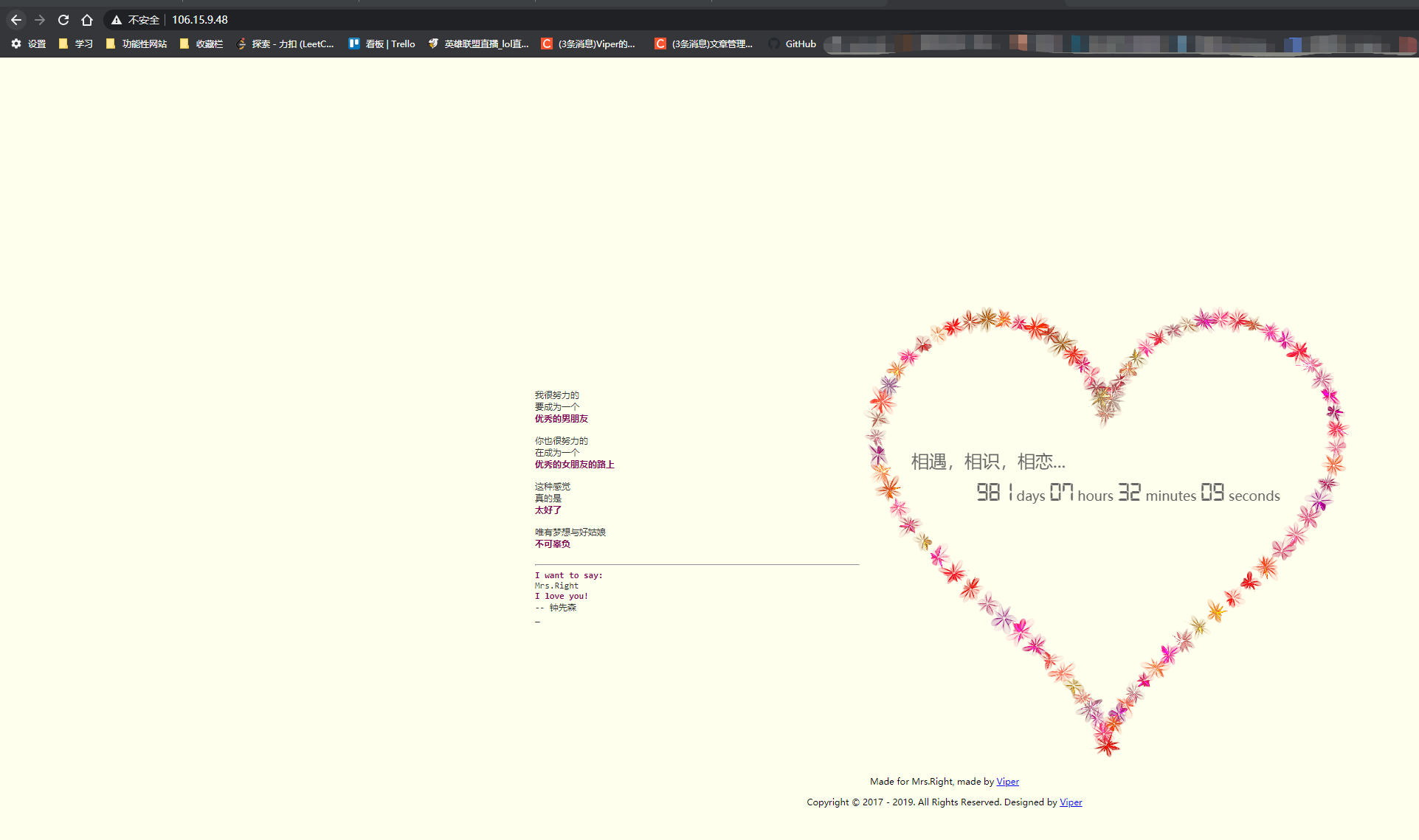Viewport: 1419px width, 840px height.
Task: Open the GitHub bookmark
Action: [x=793, y=44]
